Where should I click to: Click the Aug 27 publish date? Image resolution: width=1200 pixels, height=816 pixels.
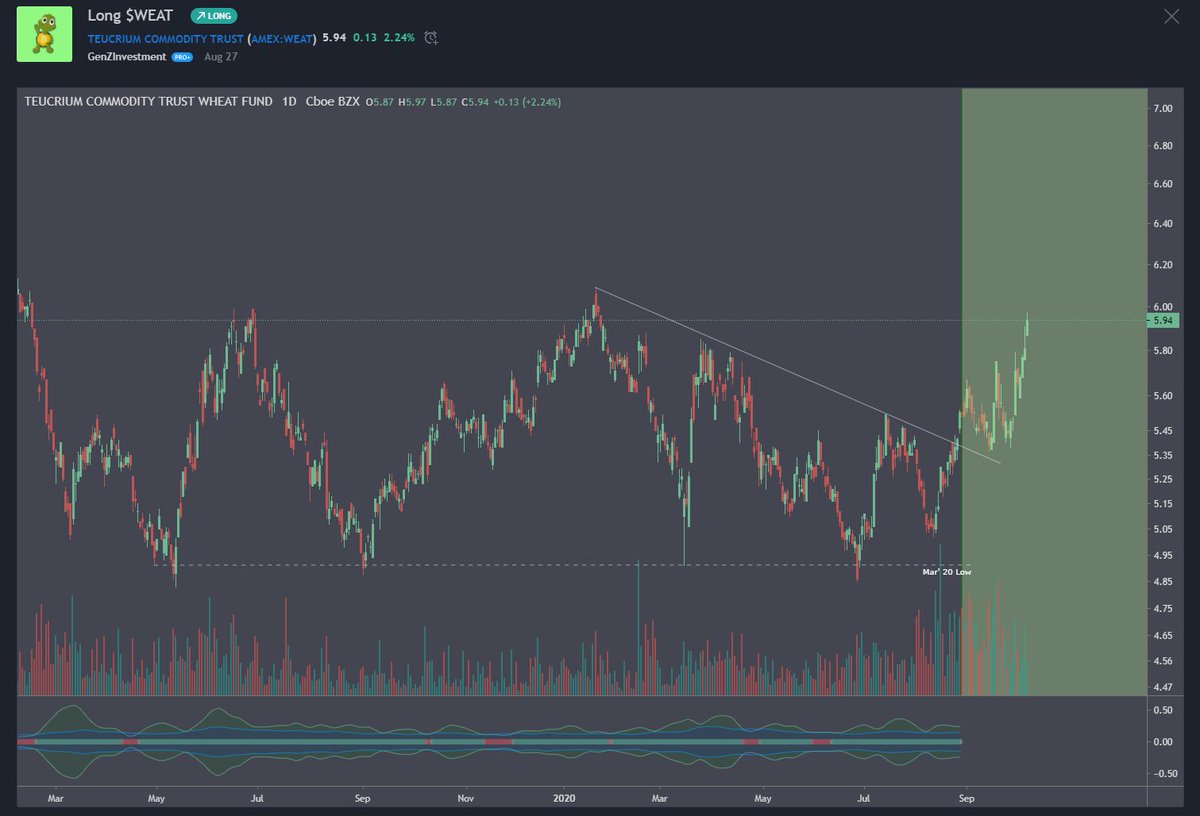pos(219,57)
